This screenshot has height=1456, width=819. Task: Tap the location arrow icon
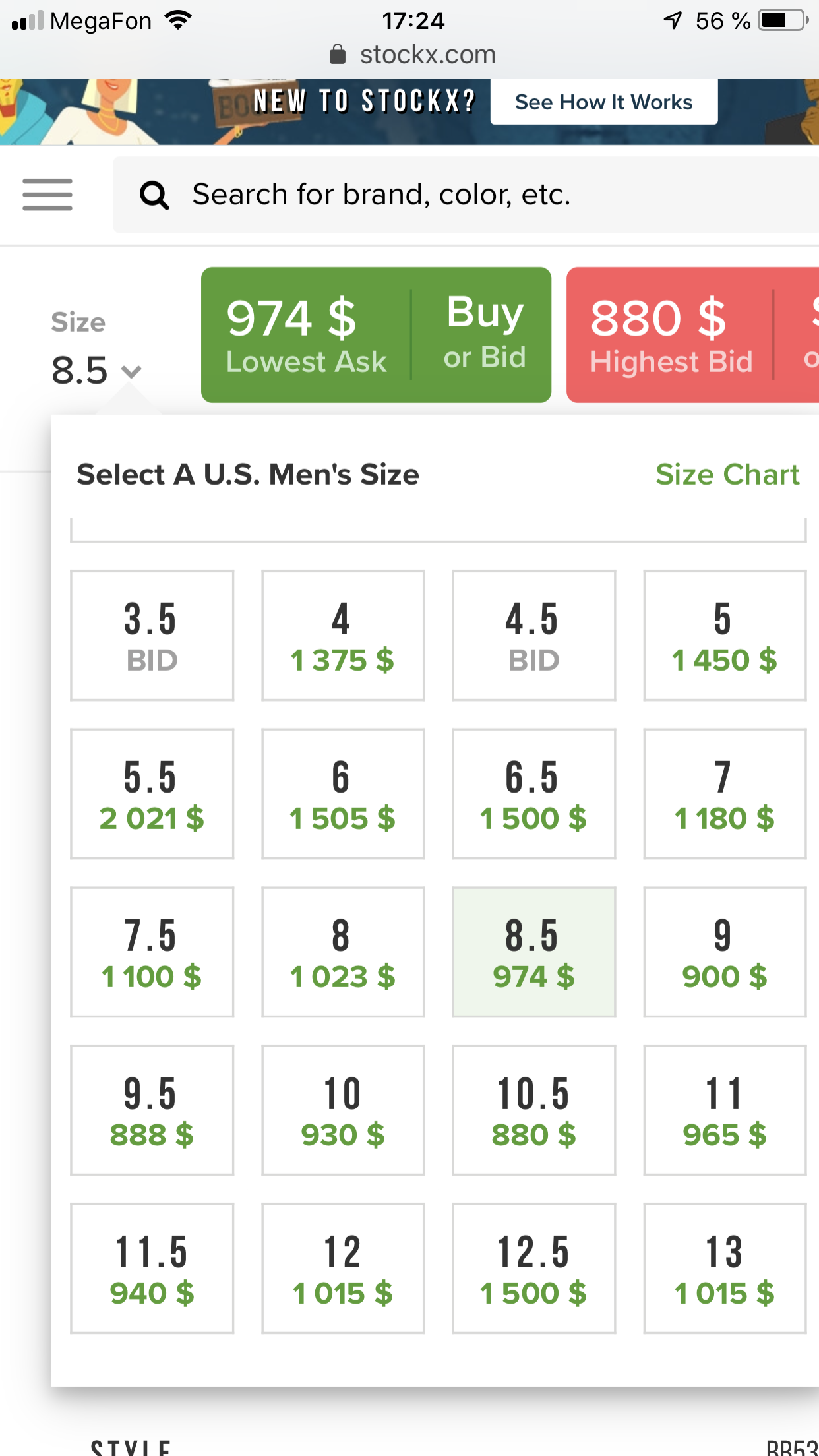pyautogui.click(x=673, y=20)
